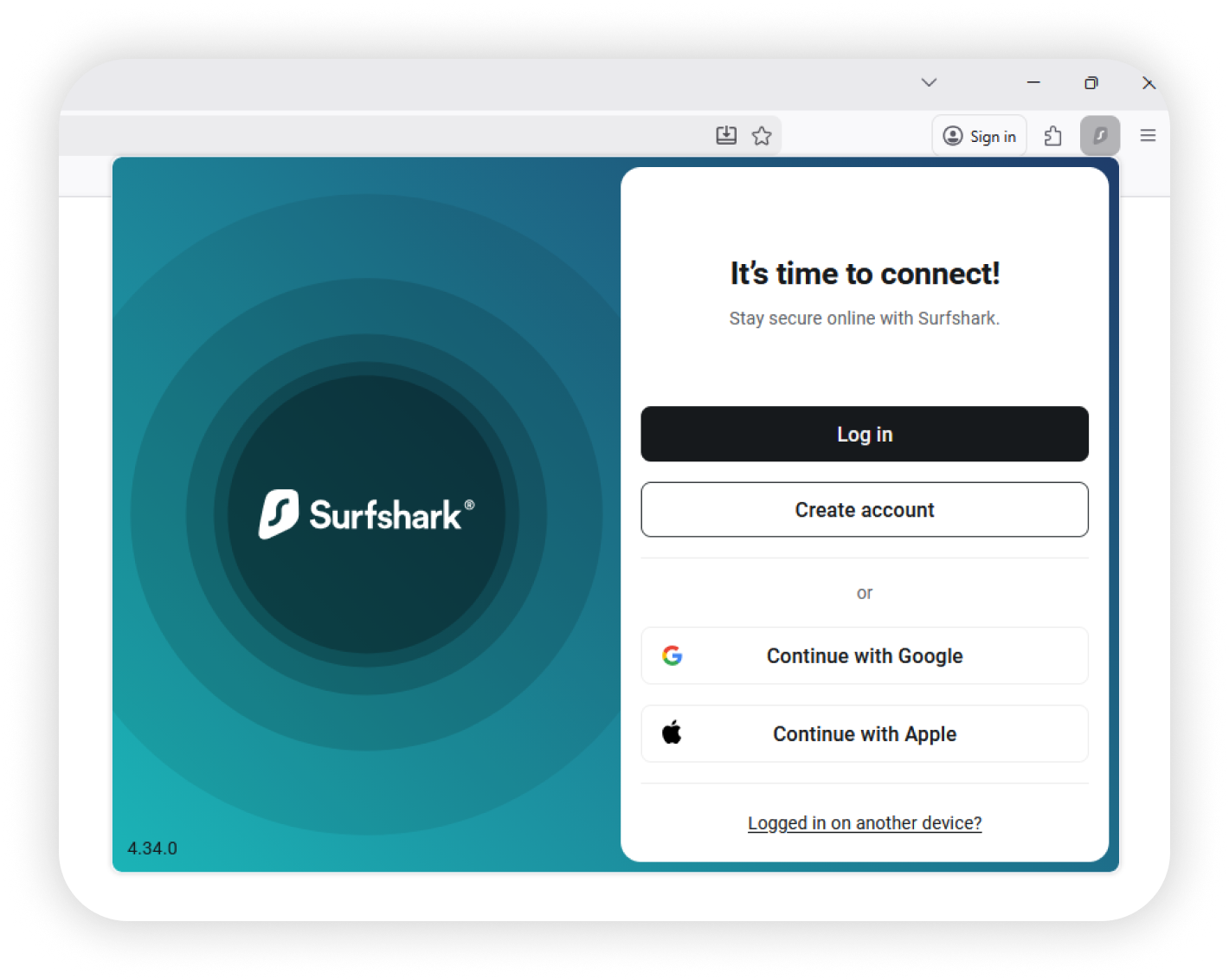
Task: Click the Google logo icon
Action: (672, 655)
